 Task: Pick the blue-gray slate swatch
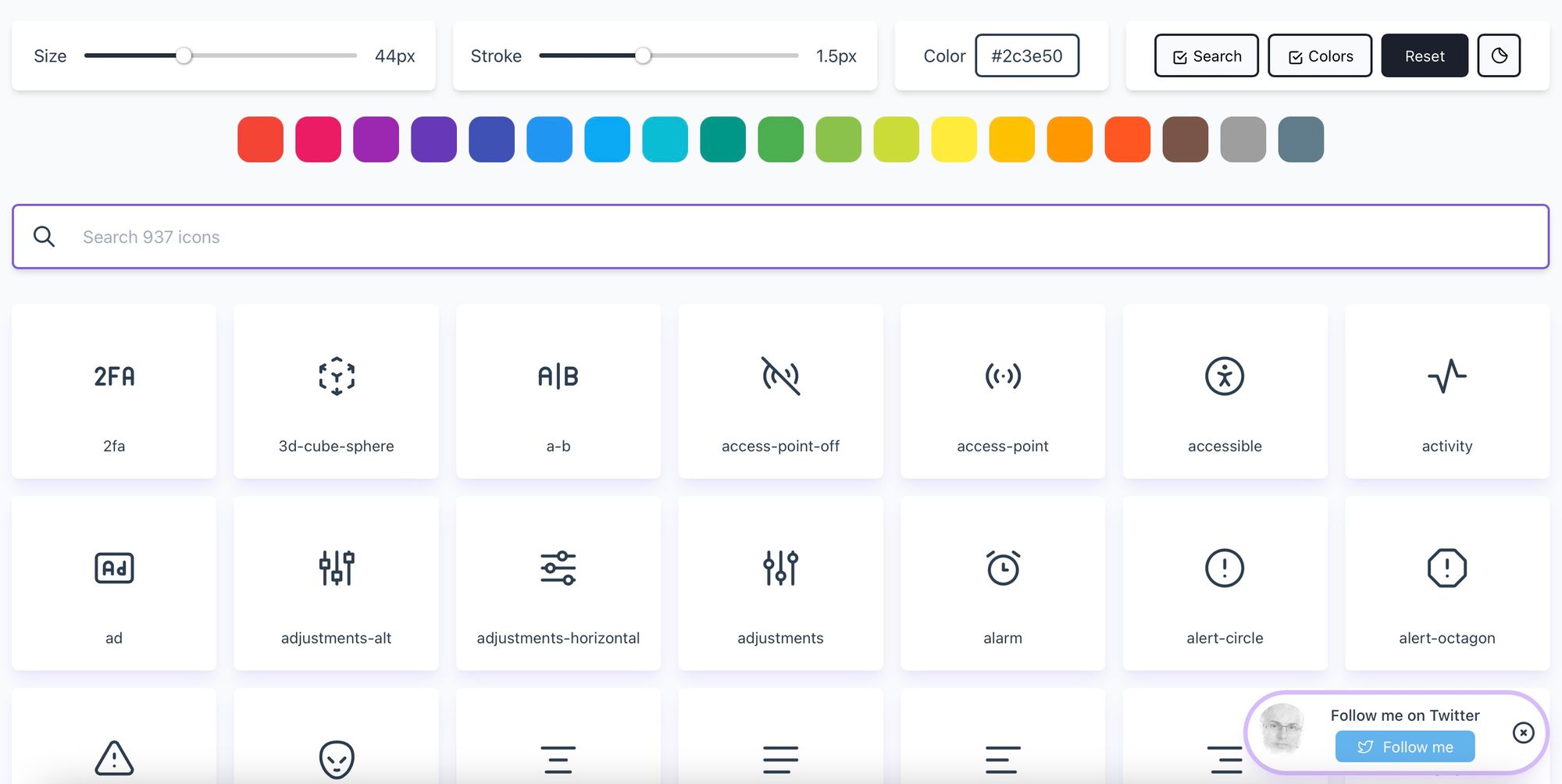(1300, 139)
